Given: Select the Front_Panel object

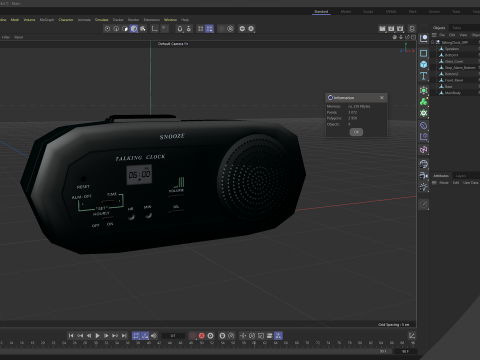Looking at the screenshot, I should 454,80.
